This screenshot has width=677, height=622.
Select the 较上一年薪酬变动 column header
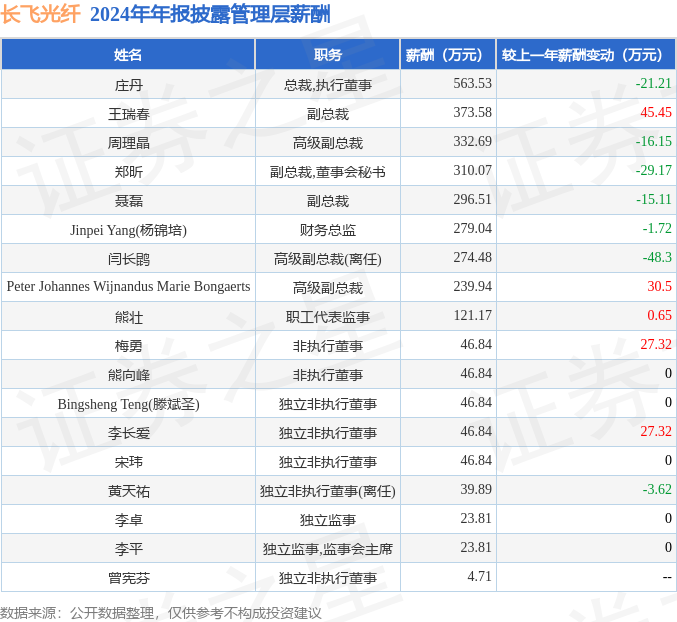(586, 54)
